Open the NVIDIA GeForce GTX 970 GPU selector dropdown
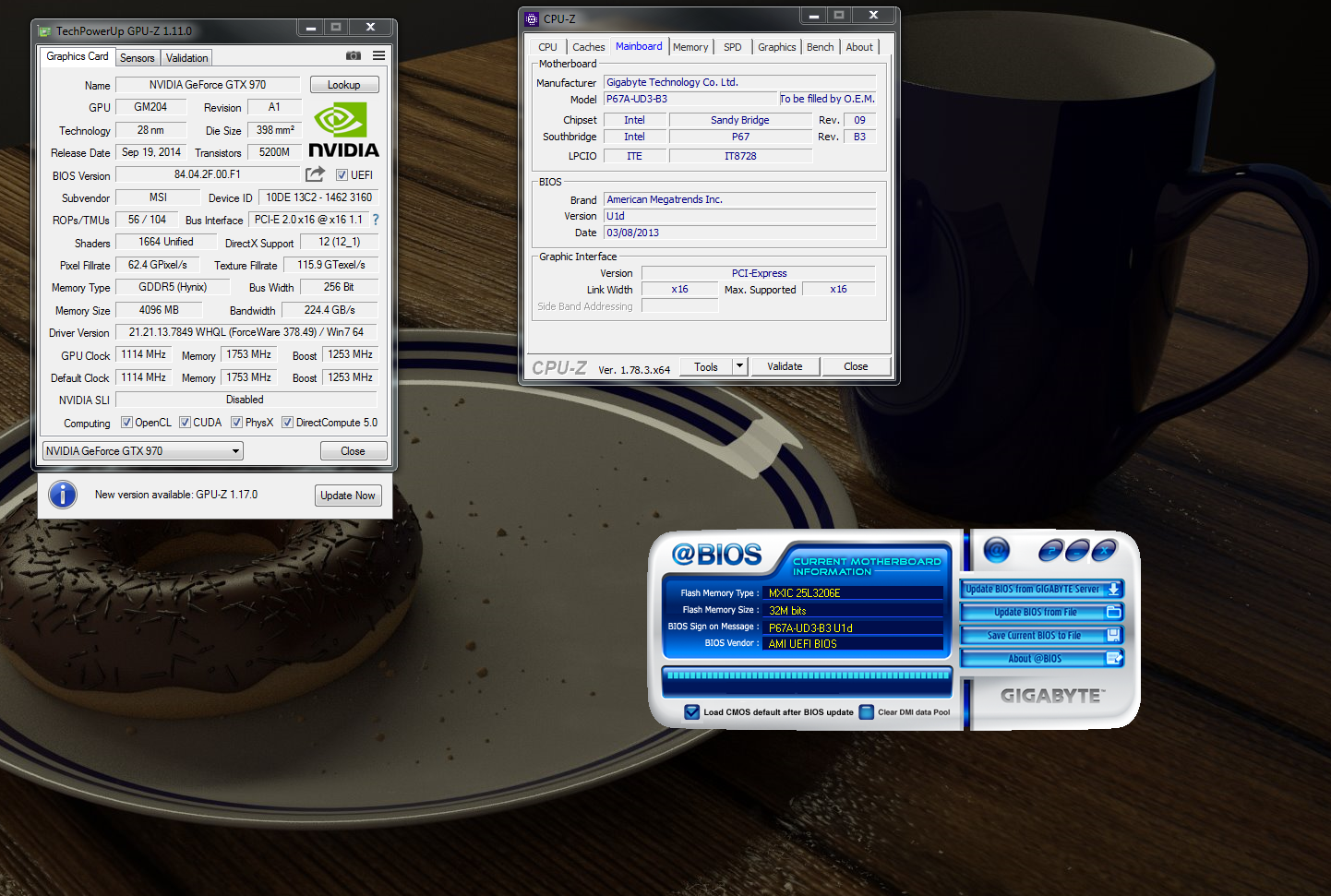 pos(143,451)
